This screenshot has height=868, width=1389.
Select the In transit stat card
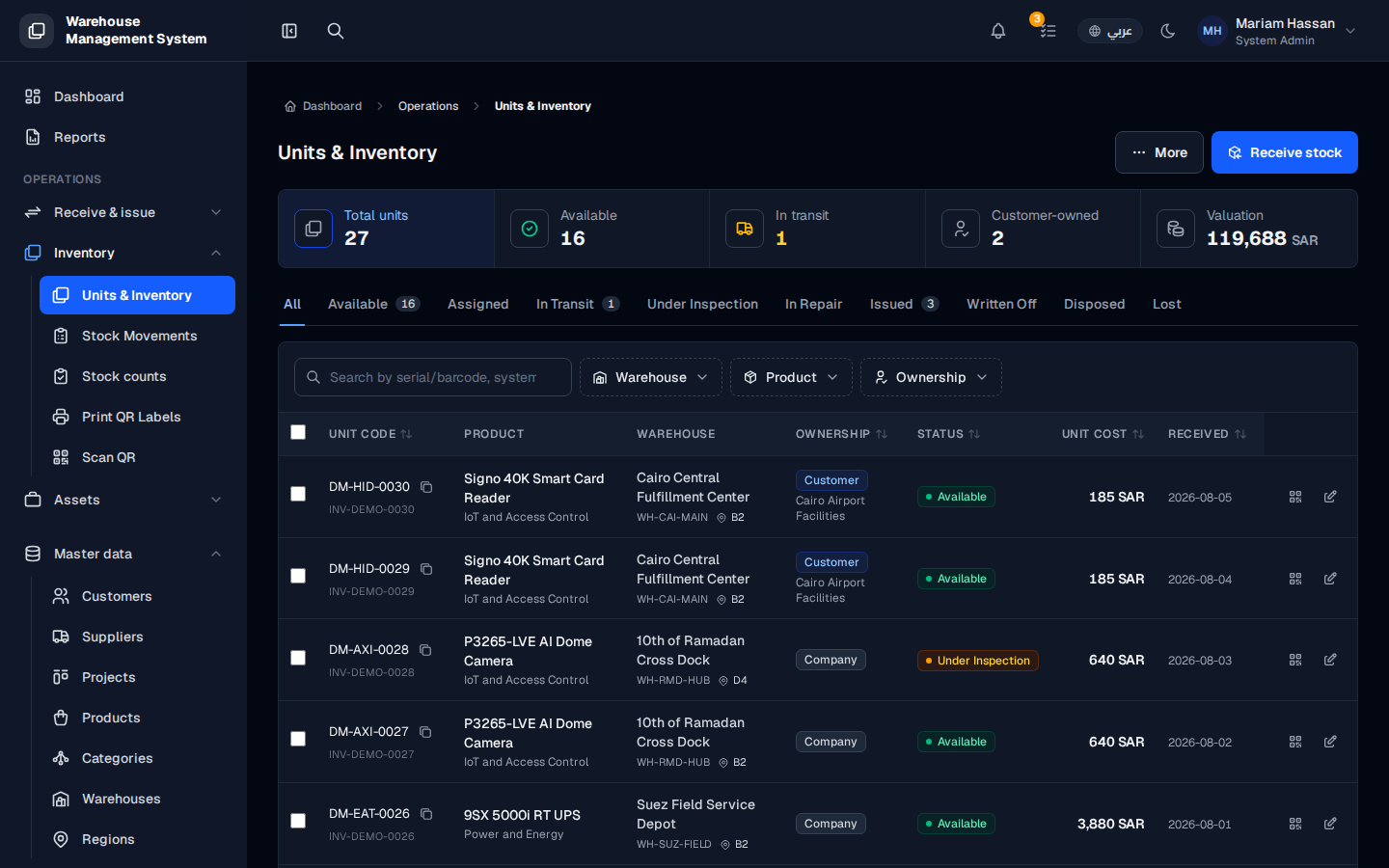(x=818, y=229)
